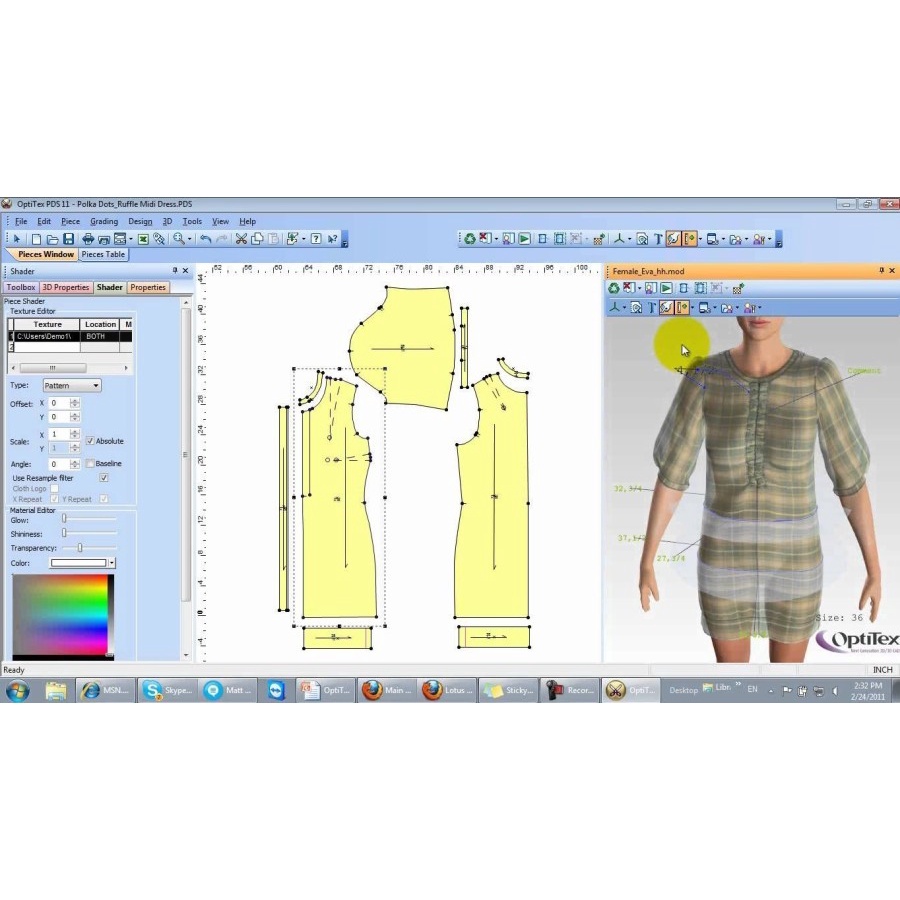The image size is (900, 900).
Task: Toggle the X Repeat checkbox
Action: [x=55, y=499]
